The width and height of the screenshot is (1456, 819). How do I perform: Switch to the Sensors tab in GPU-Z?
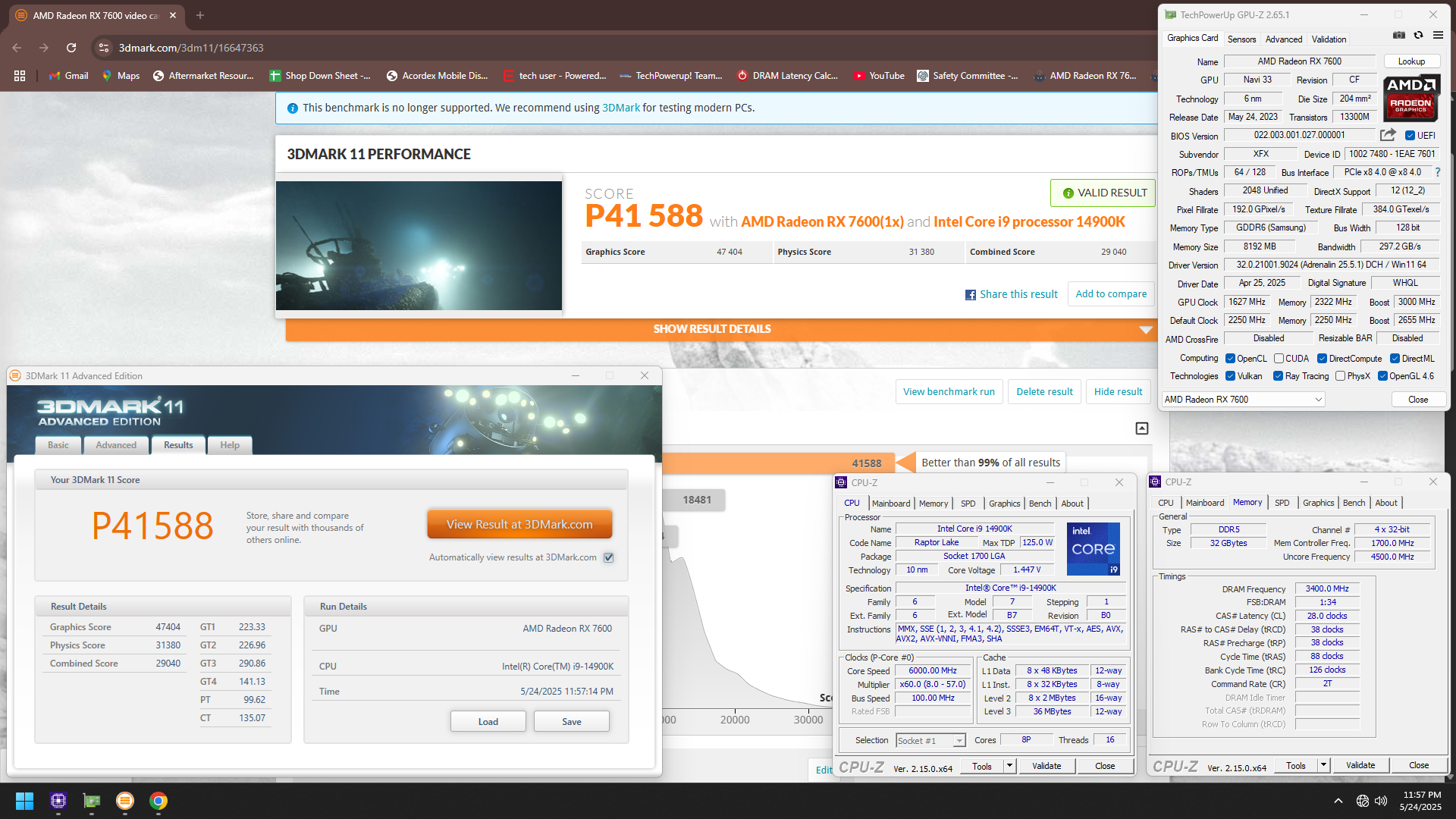[x=1241, y=39]
